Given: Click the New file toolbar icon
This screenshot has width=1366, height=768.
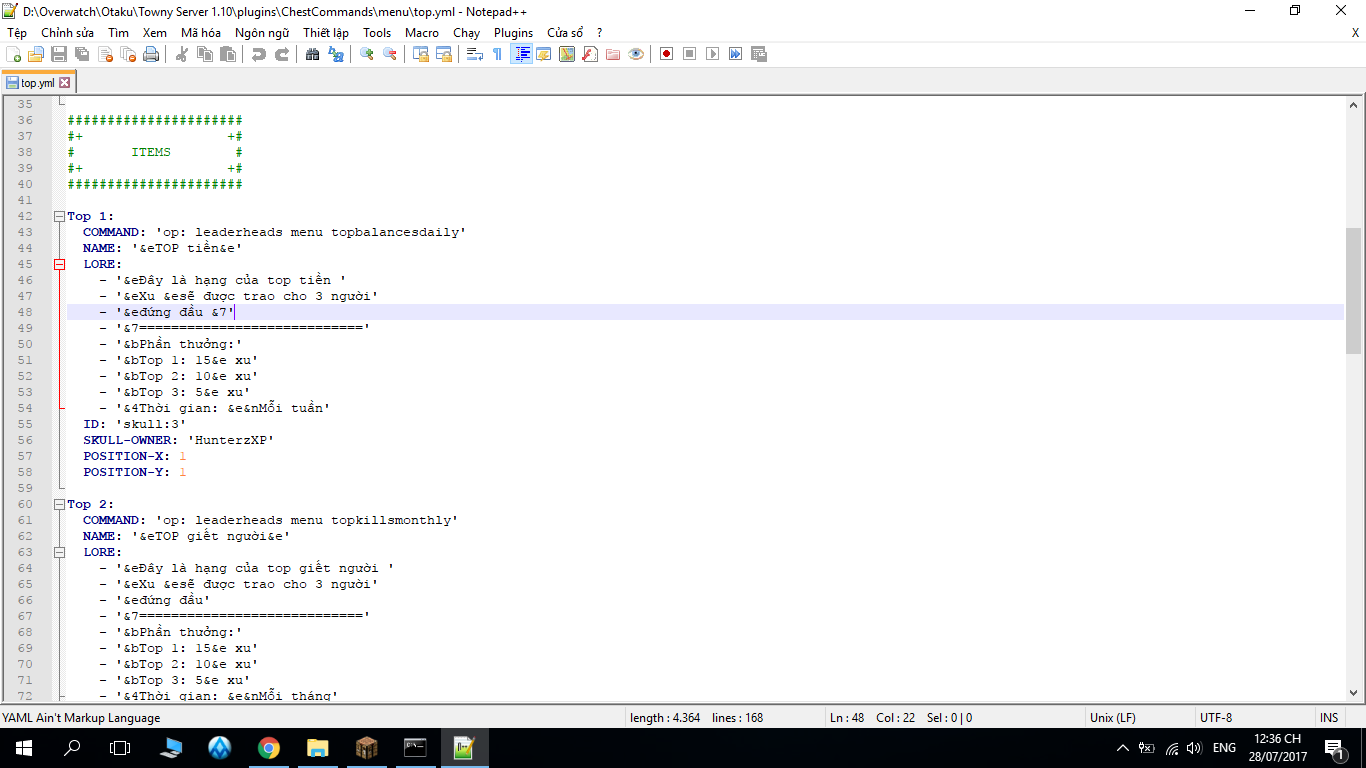Looking at the screenshot, I should 14,54.
